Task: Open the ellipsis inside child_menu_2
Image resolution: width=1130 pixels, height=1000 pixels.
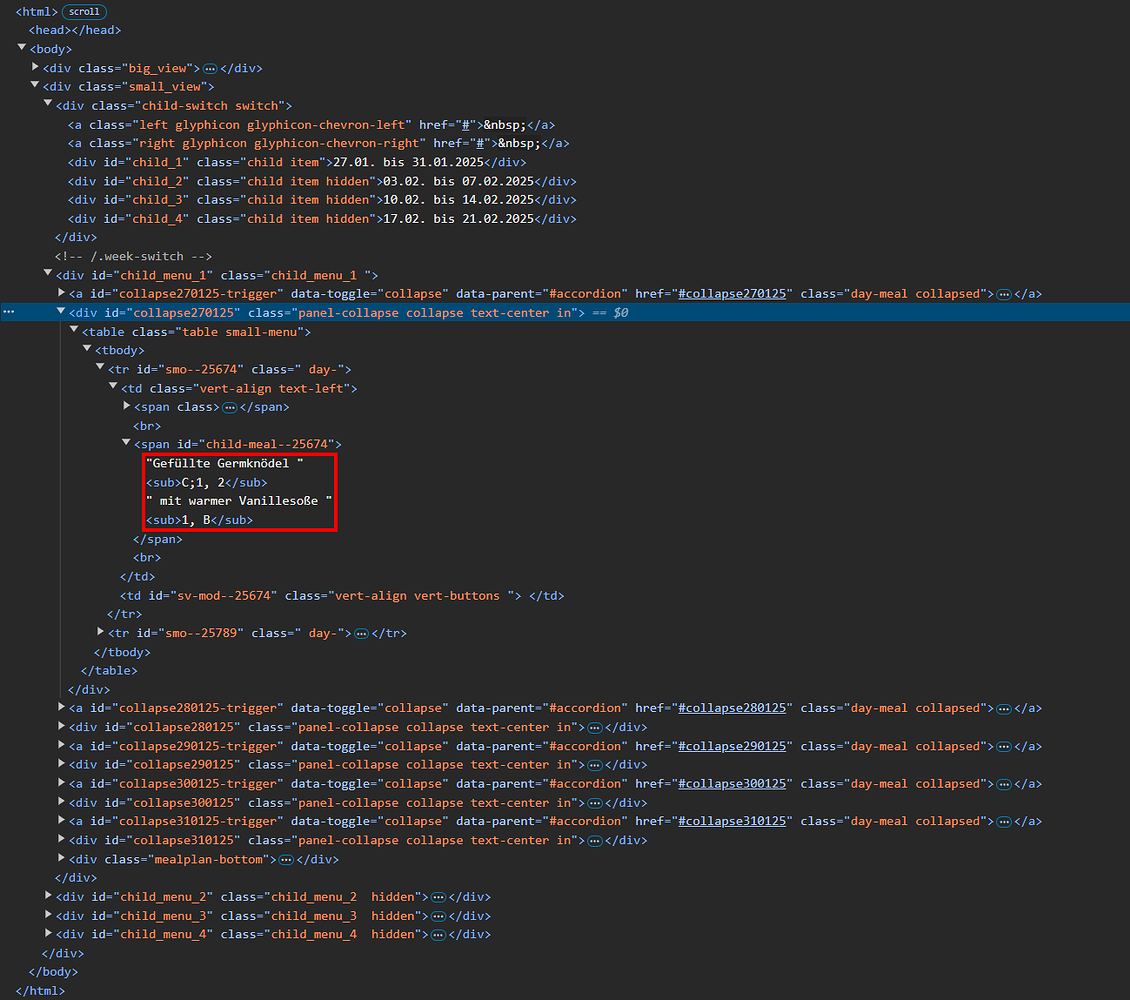Action: pyautogui.click(x=439, y=896)
